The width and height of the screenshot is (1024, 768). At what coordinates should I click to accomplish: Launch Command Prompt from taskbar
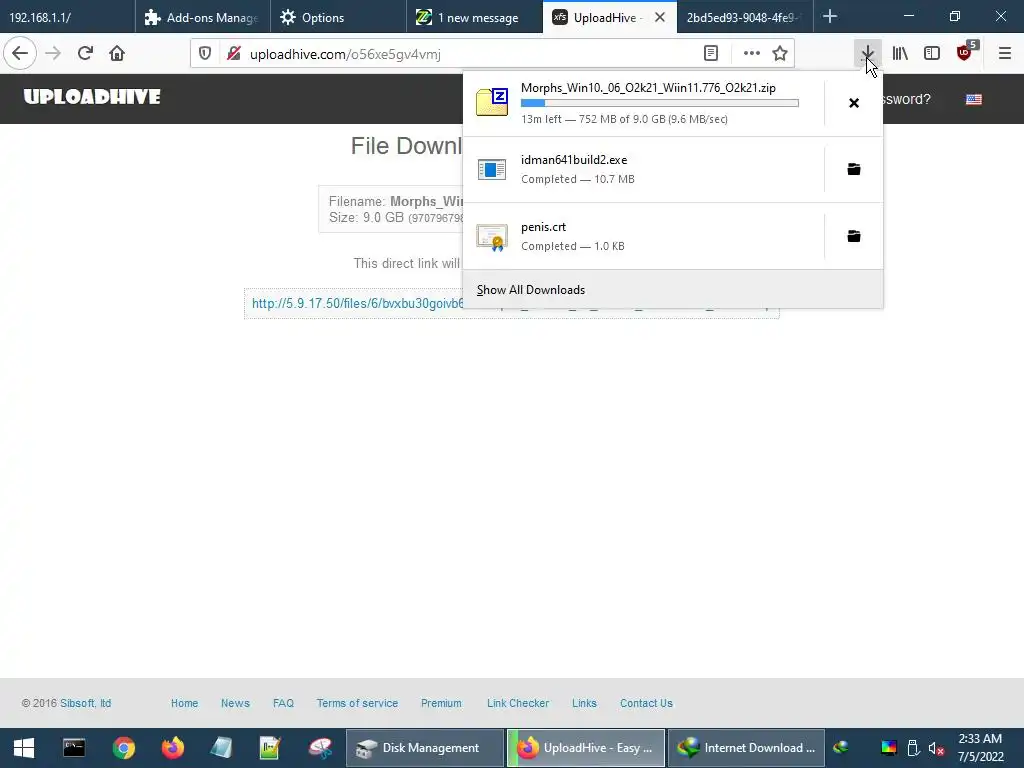(x=74, y=748)
